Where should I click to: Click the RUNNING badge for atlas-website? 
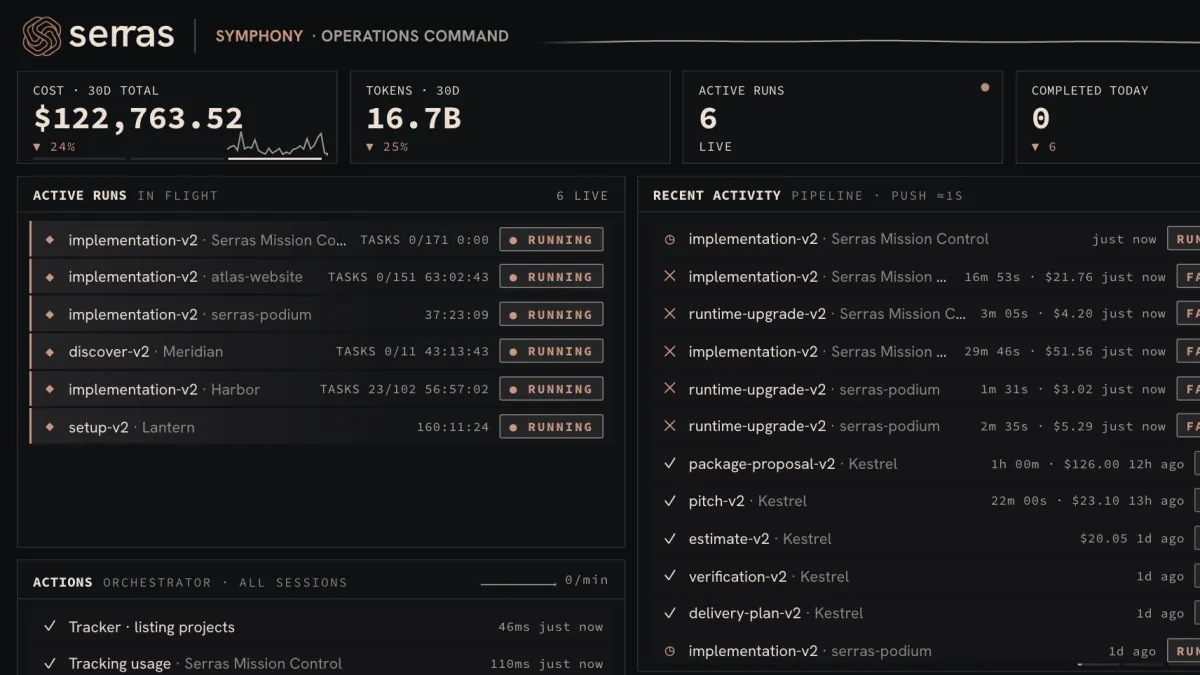pyautogui.click(x=551, y=277)
